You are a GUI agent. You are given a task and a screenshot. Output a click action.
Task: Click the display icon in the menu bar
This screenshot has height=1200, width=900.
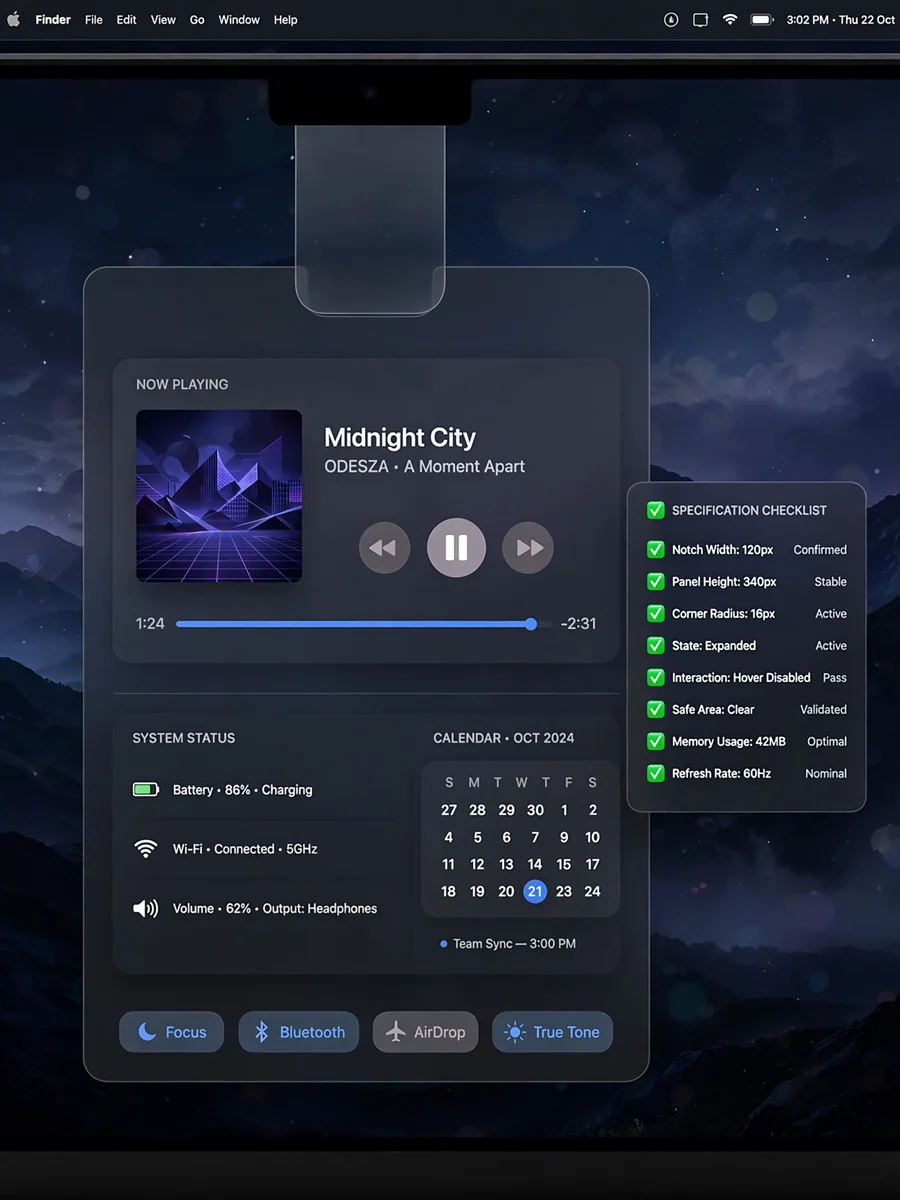pyautogui.click(x=701, y=20)
